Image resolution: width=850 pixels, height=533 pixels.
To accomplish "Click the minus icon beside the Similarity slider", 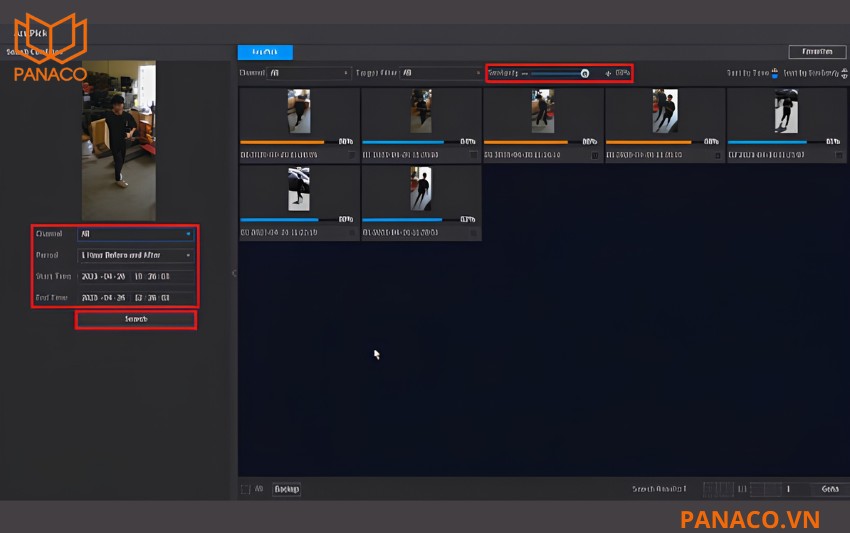I will tap(525, 73).
